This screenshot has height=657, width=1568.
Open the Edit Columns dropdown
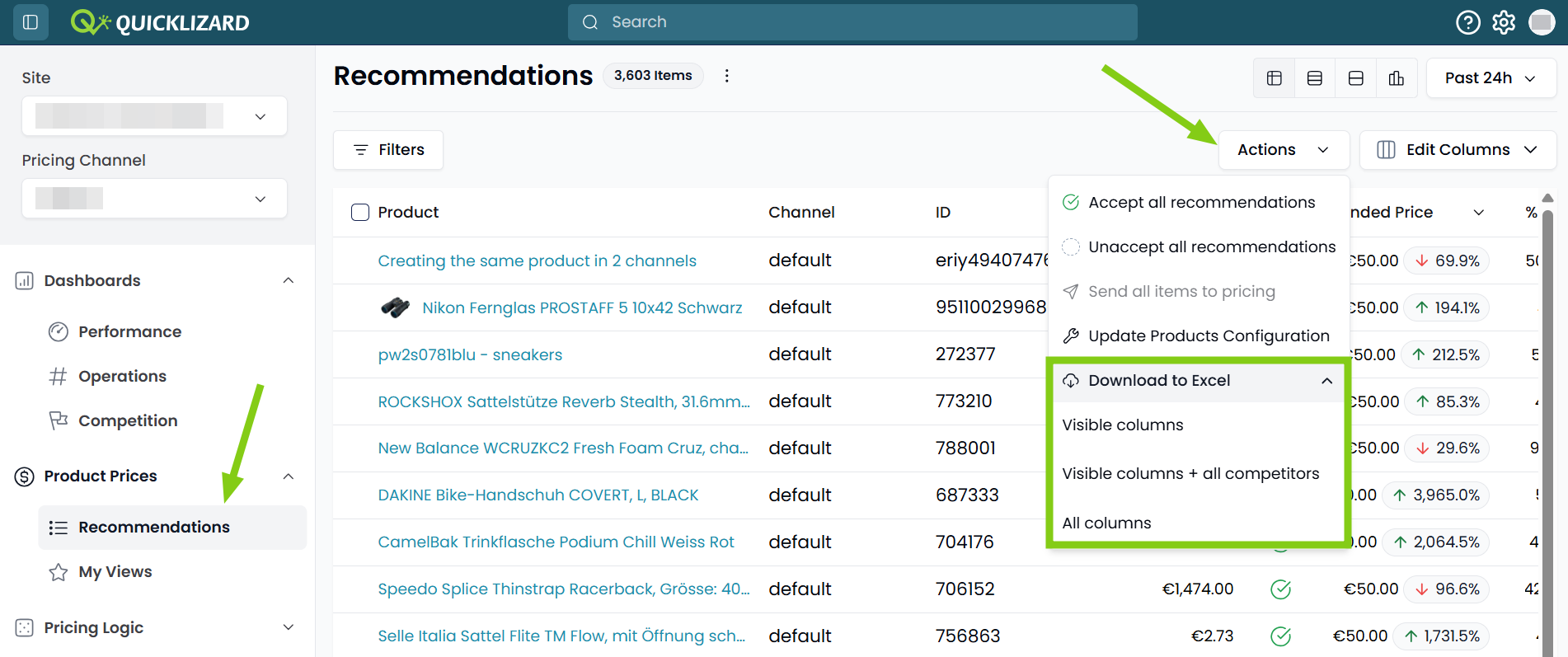1458,150
